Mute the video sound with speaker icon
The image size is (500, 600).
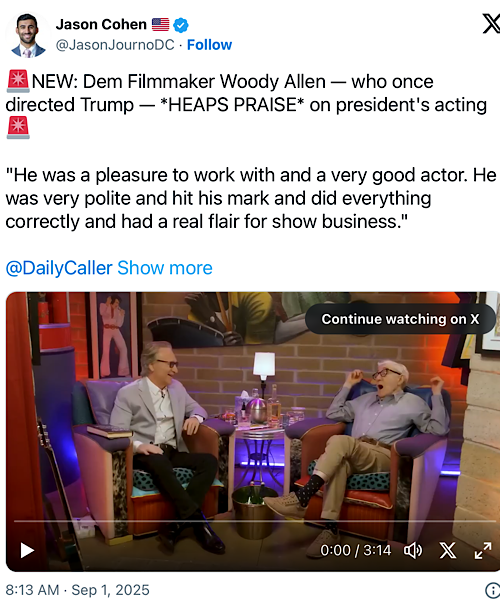413,551
